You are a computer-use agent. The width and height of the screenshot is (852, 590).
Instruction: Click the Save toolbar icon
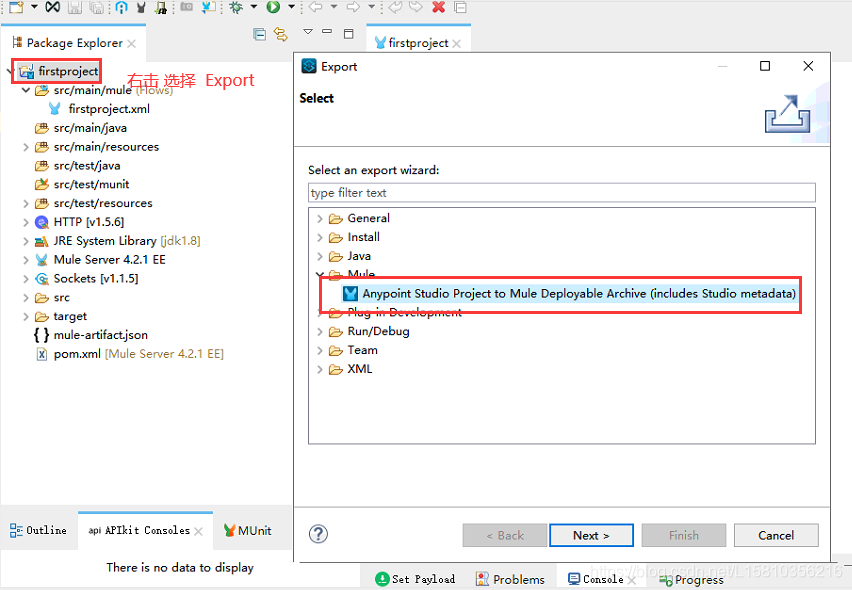pos(75,7)
